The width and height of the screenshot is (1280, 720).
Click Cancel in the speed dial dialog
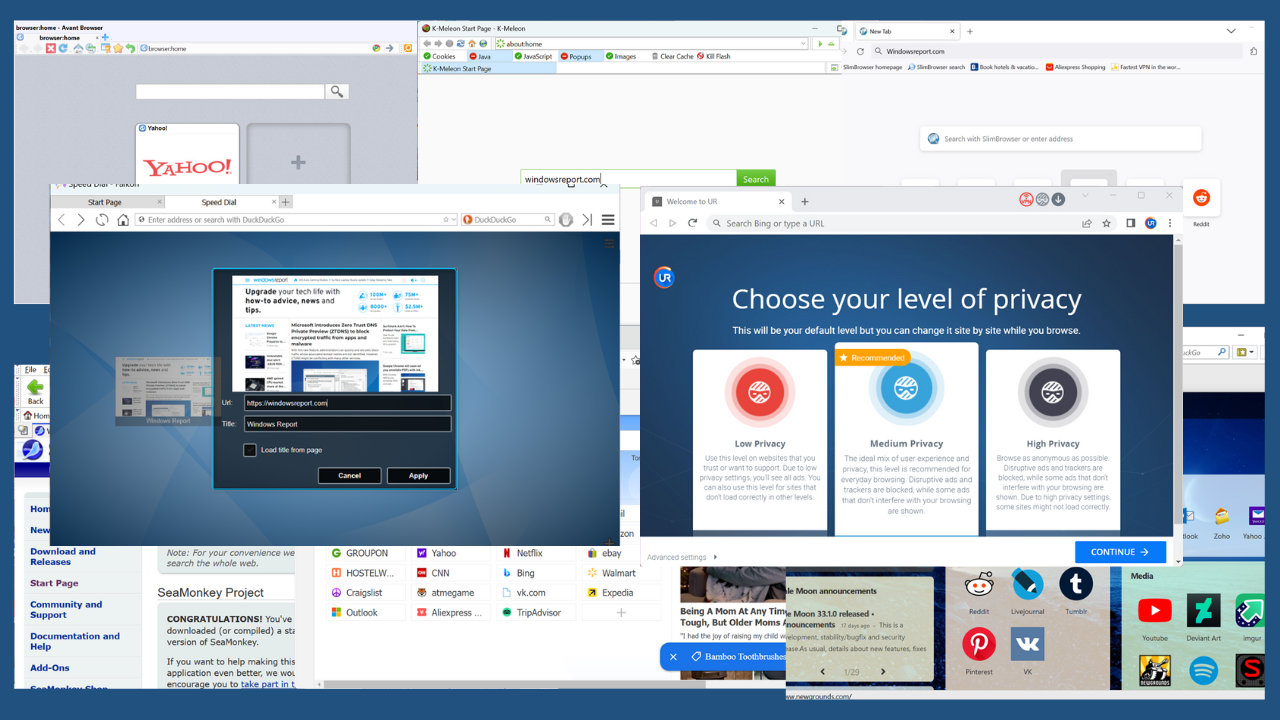[349, 476]
